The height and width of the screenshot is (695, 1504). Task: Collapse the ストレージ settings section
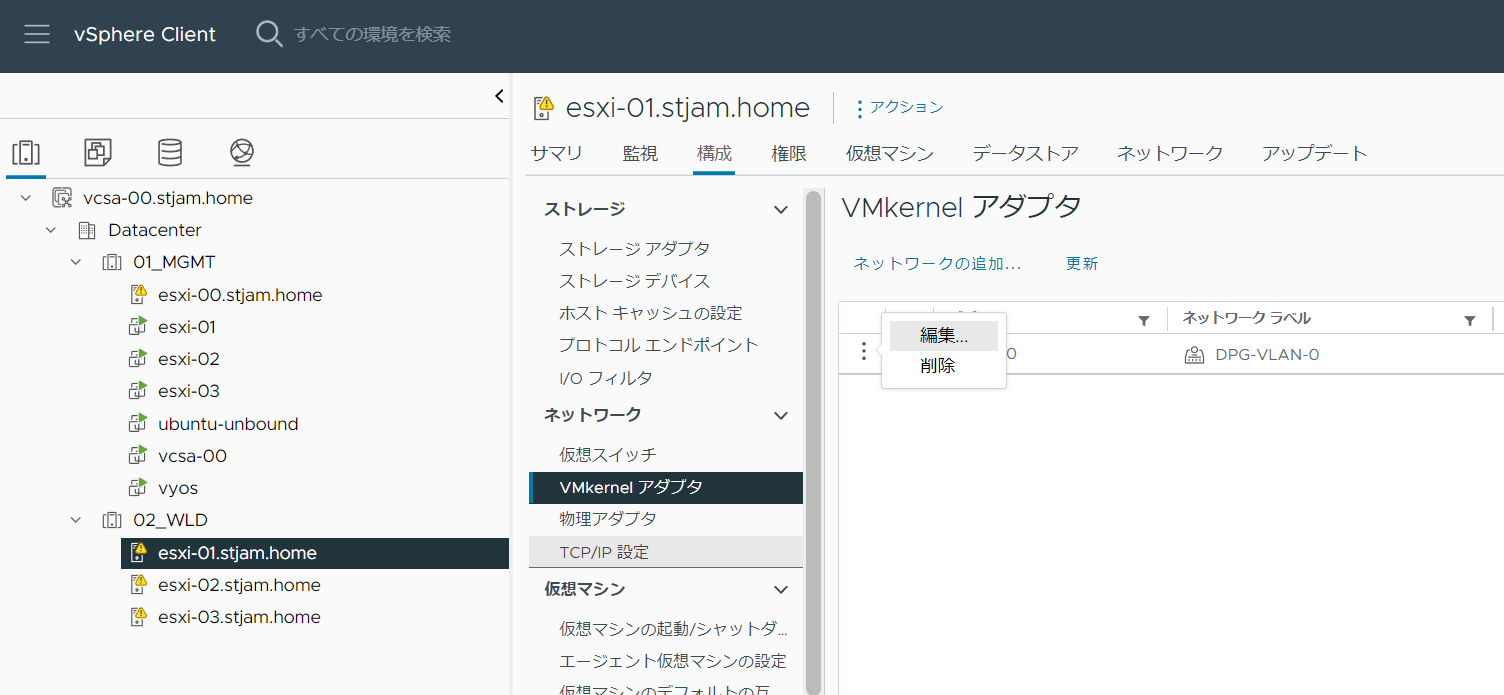(781, 209)
